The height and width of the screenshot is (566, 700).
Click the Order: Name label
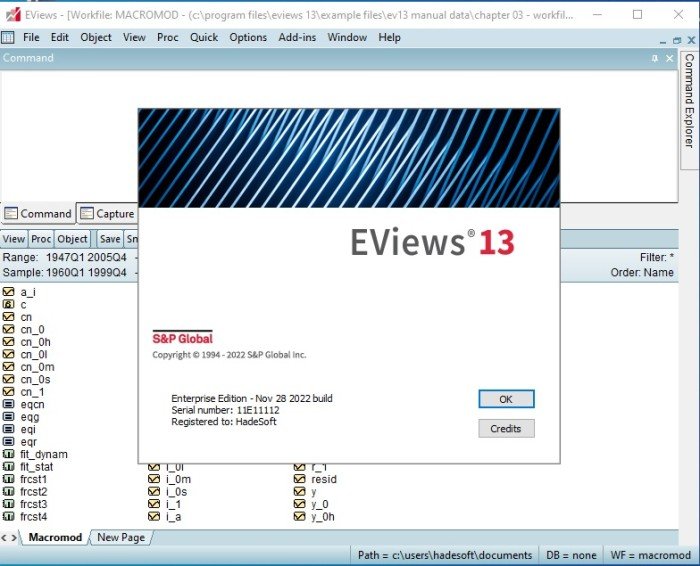point(642,273)
